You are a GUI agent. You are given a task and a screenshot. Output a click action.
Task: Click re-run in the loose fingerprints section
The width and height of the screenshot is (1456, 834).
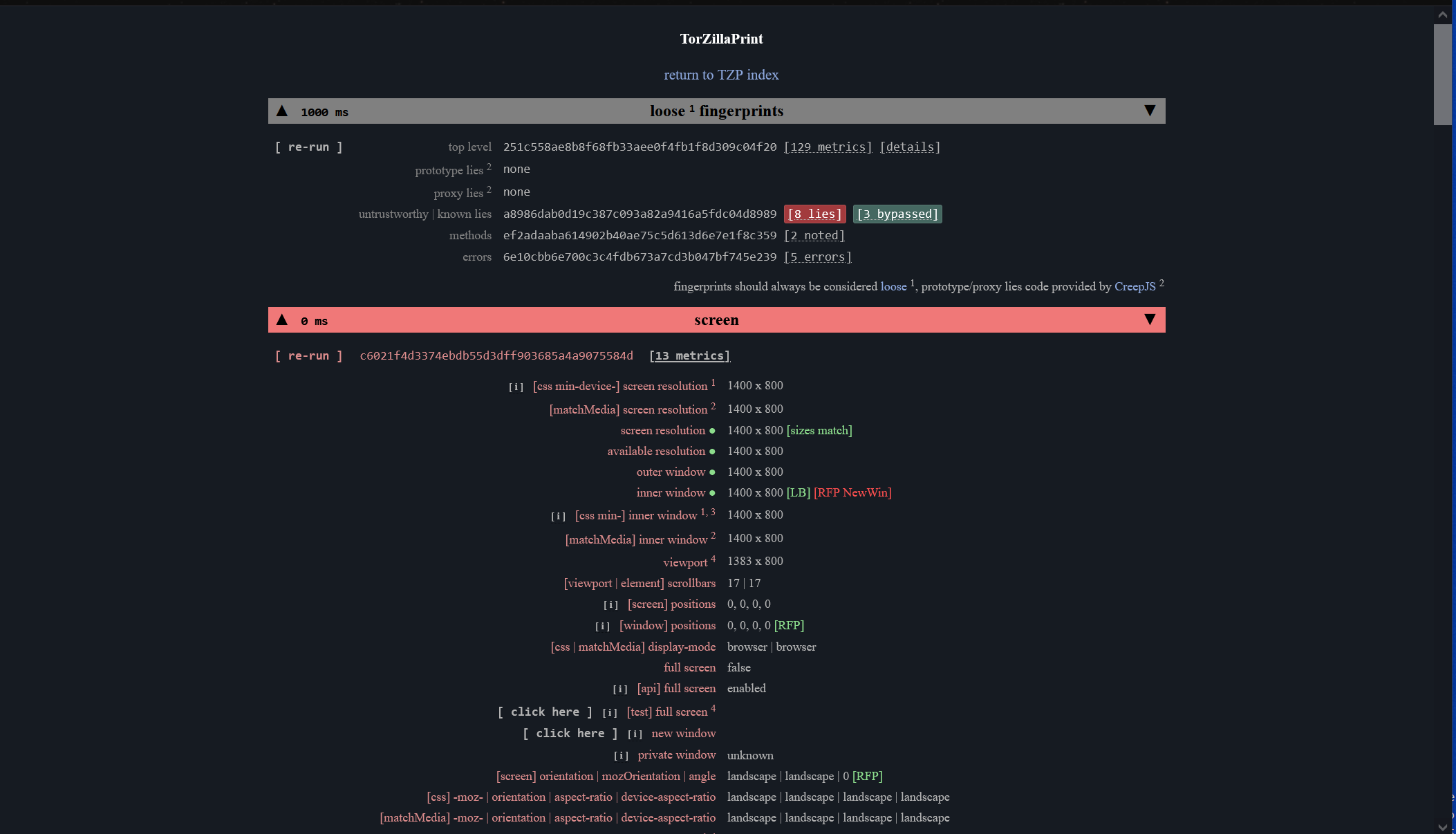tap(308, 147)
